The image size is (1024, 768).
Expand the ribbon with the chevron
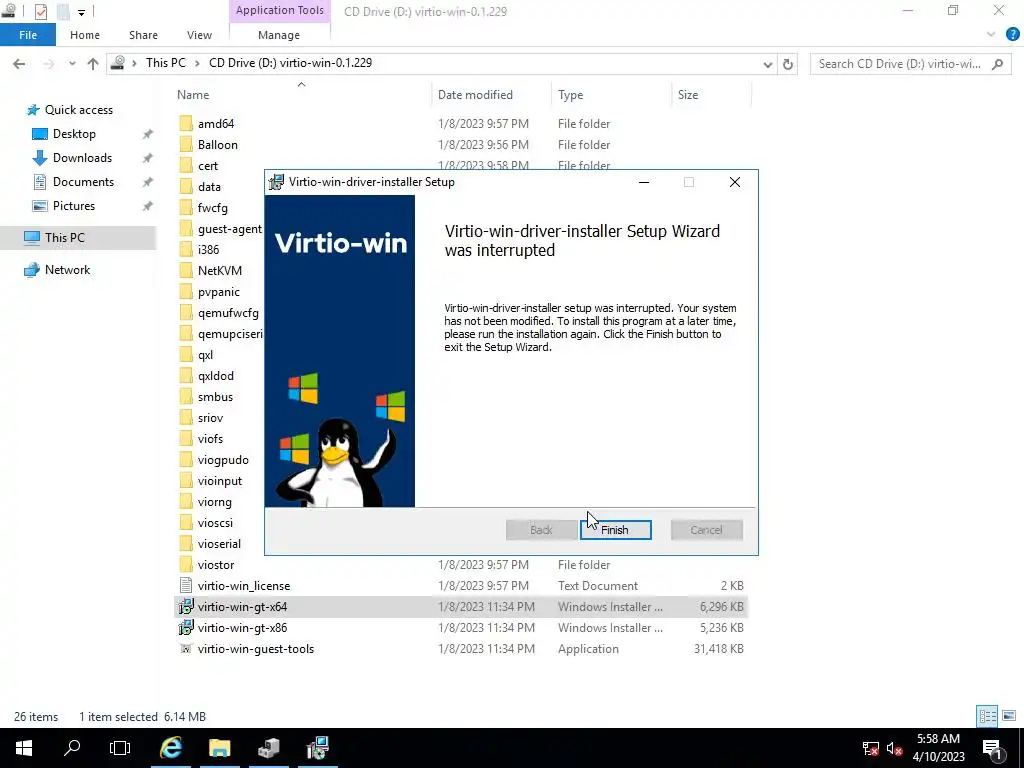[991, 35]
